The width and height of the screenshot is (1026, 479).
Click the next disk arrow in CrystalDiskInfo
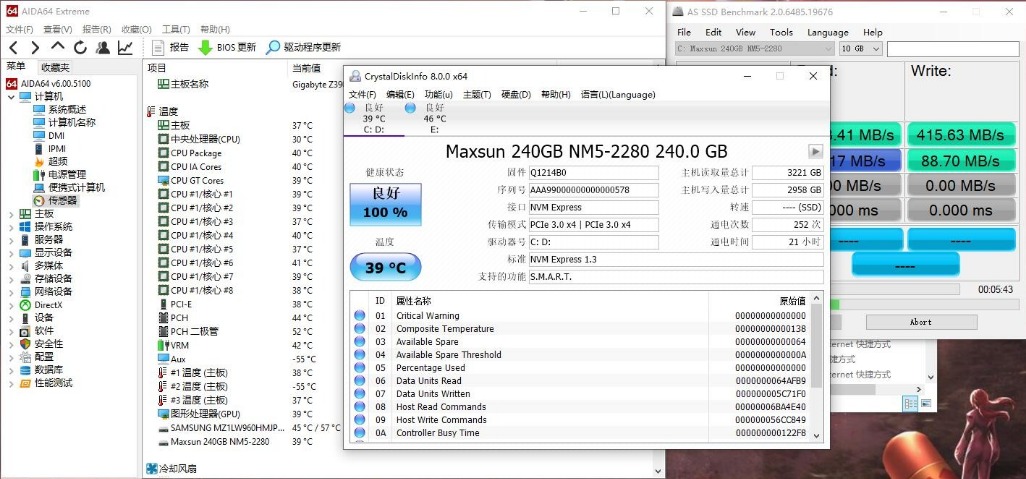click(816, 152)
